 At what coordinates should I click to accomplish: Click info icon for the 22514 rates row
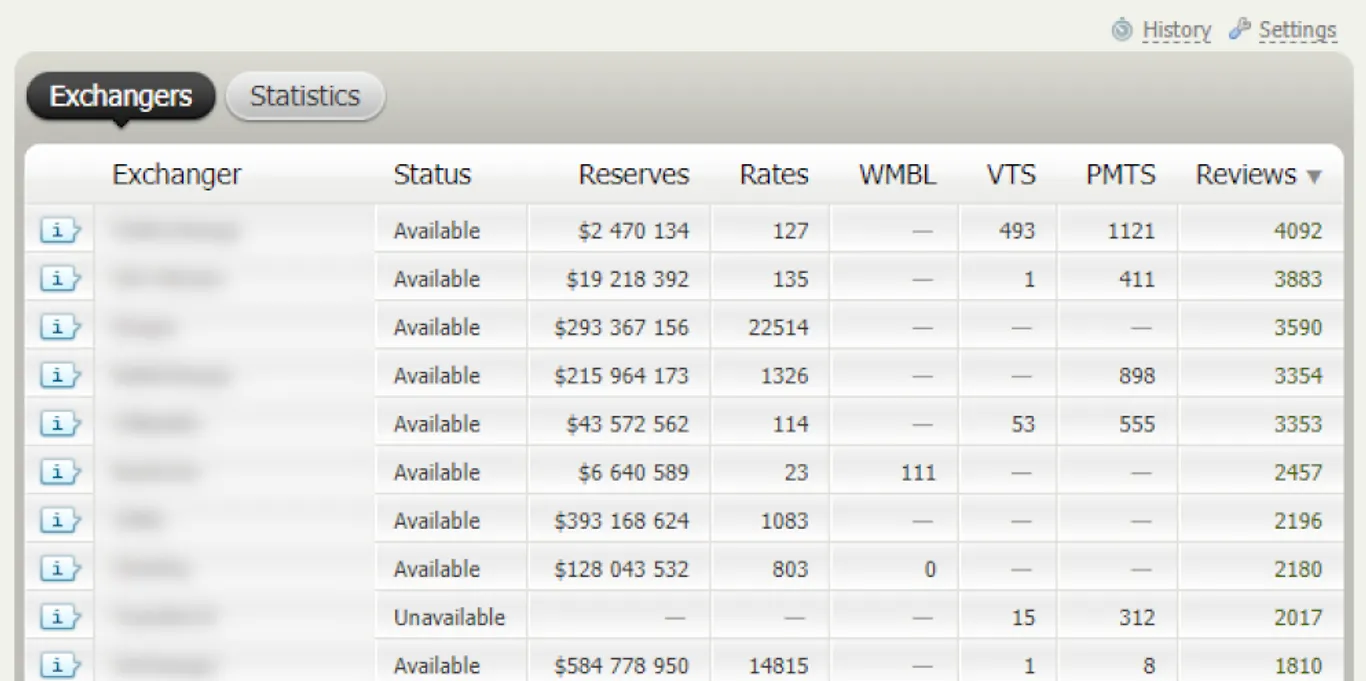tap(60, 327)
